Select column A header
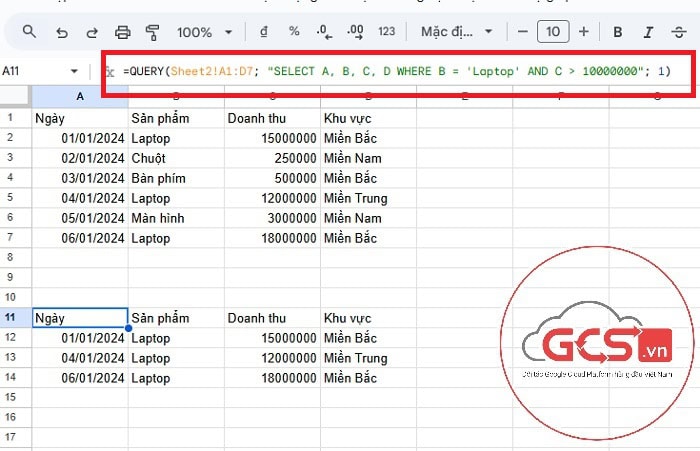Image resolution: width=700 pixels, height=451 pixels. coord(79,97)
